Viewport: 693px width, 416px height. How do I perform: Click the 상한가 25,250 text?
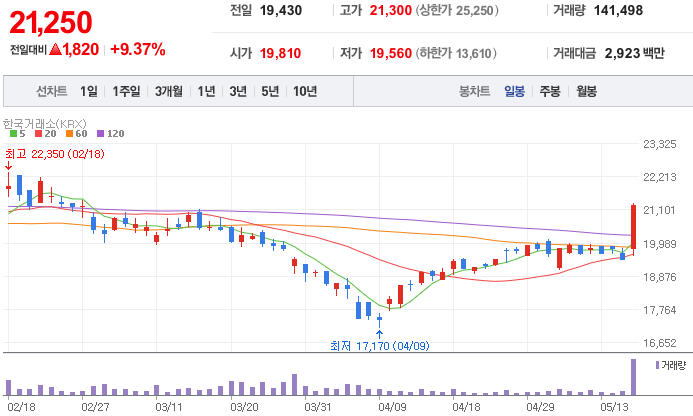(x=457, y=10)
